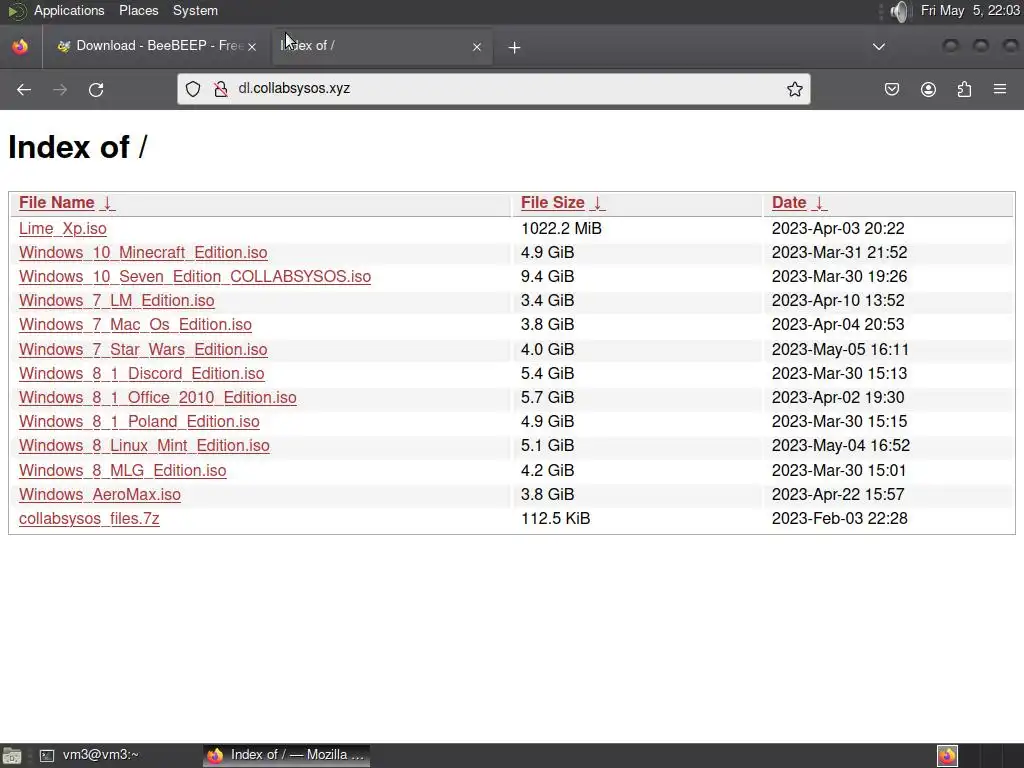
Task: Click the Firefox icon in bottom tray
Action: point(948,756)
